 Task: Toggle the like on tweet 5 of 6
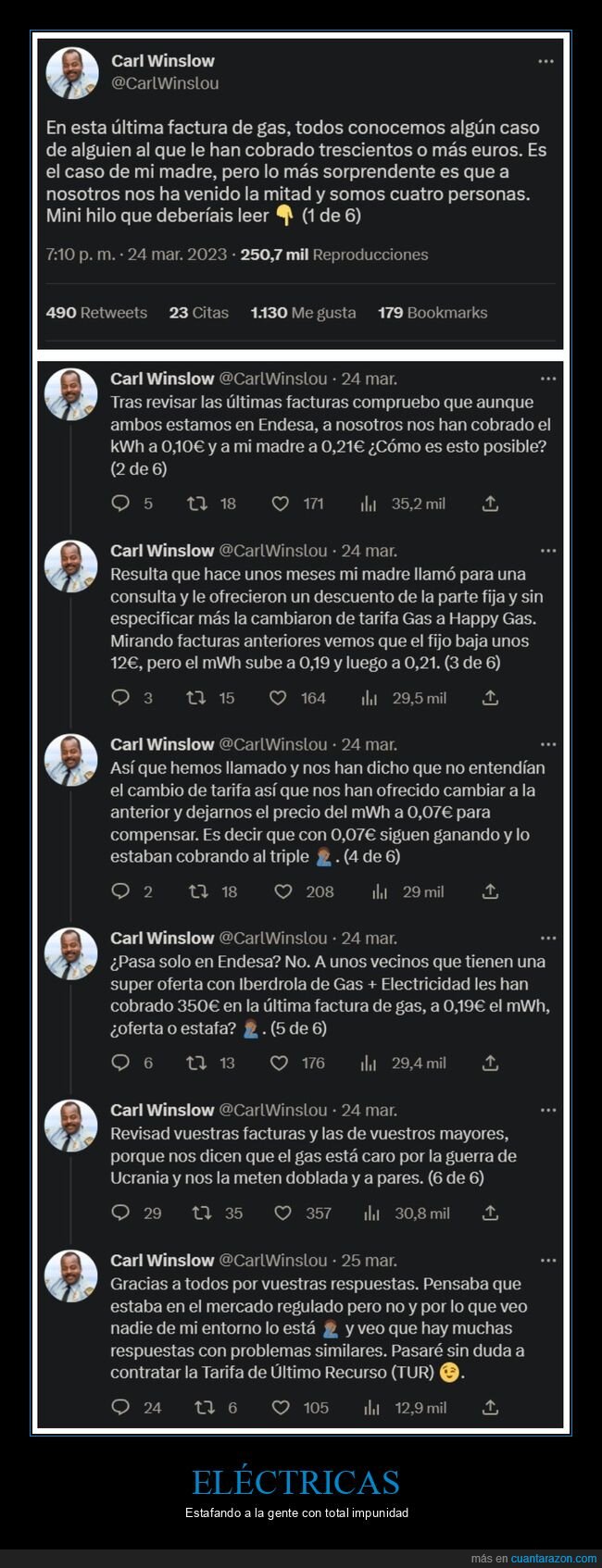pos(279,1063)
